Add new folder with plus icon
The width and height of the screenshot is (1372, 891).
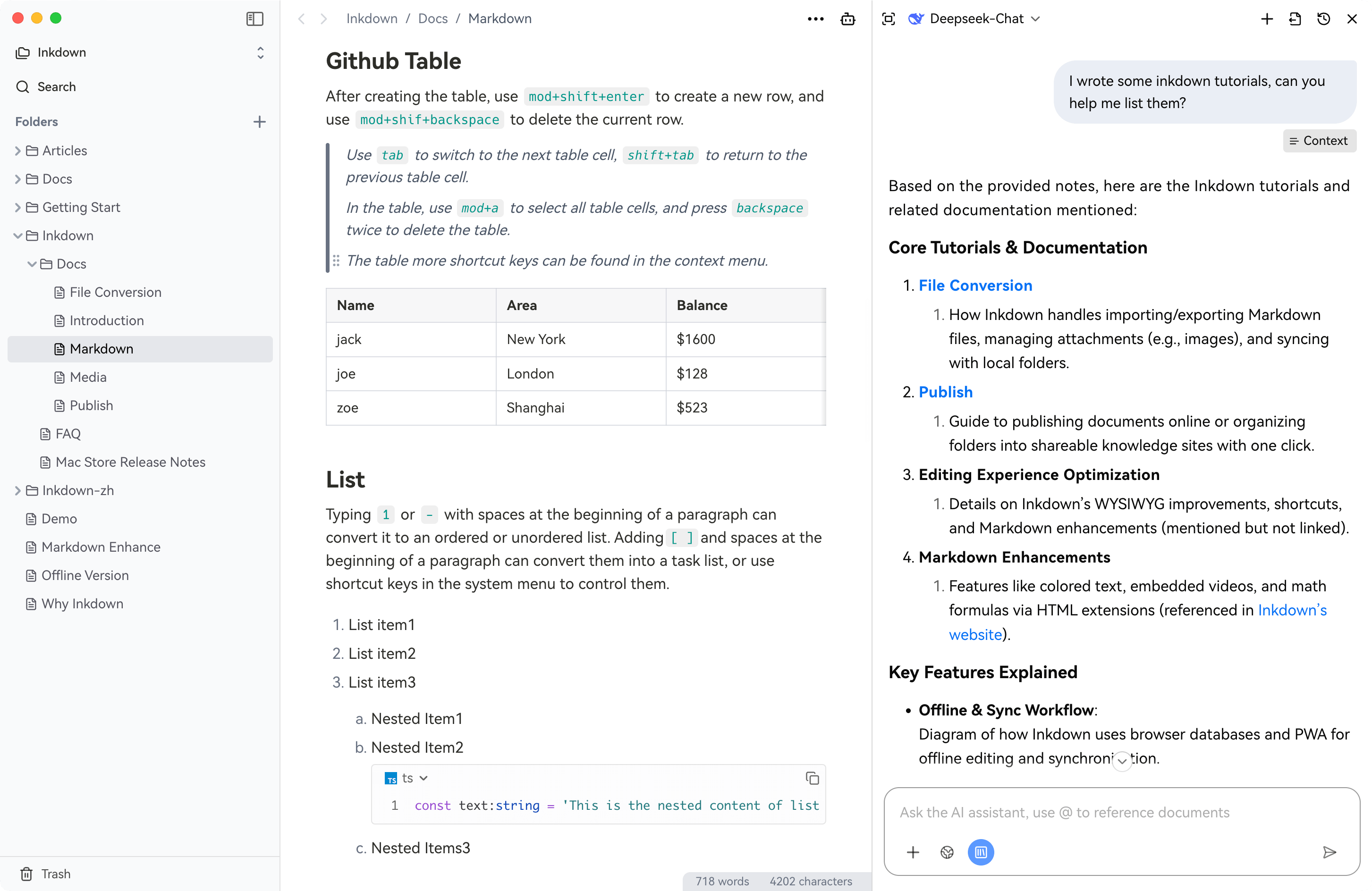click(259, 122)
